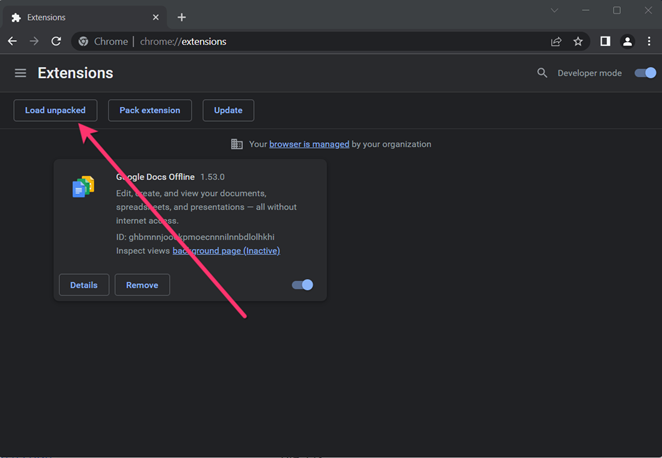This screenshot has width=662, height=458.
Task: Click the share page icon in address bar
Action: [x=556, y=42]
